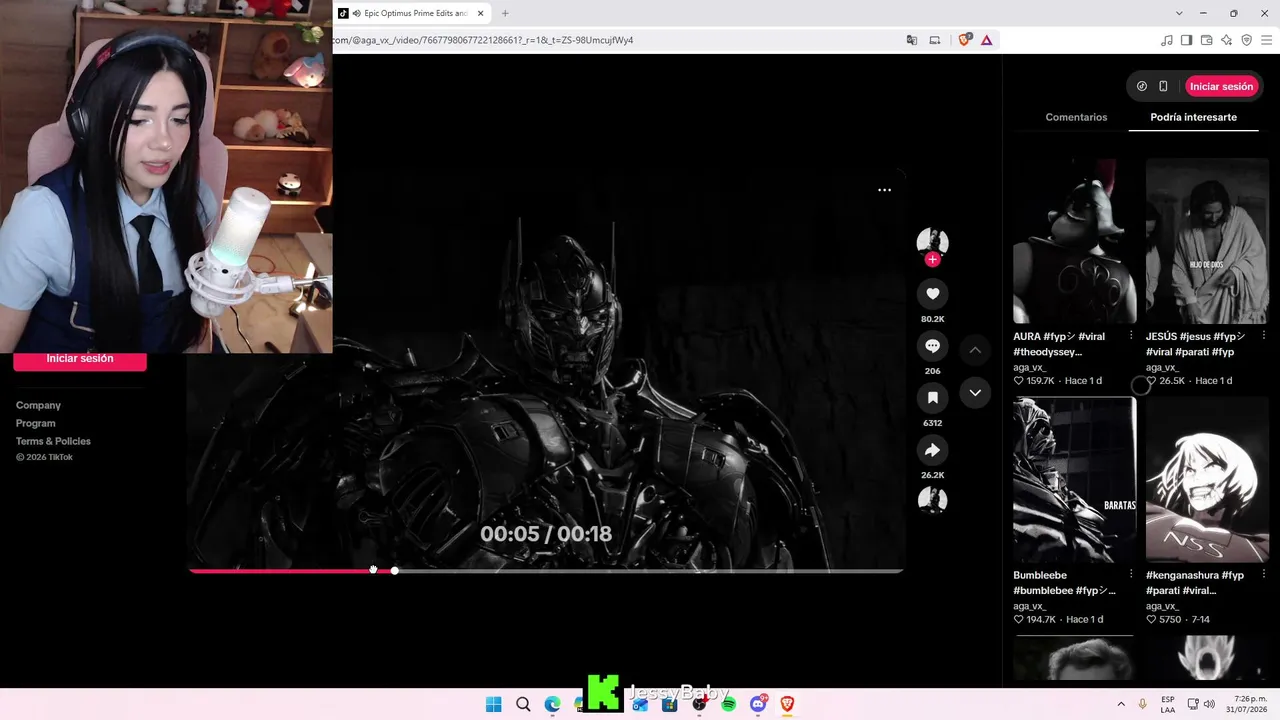Open more options for the #kenganashura video
Screen dimensions: 1280x720
[1263, 575]
